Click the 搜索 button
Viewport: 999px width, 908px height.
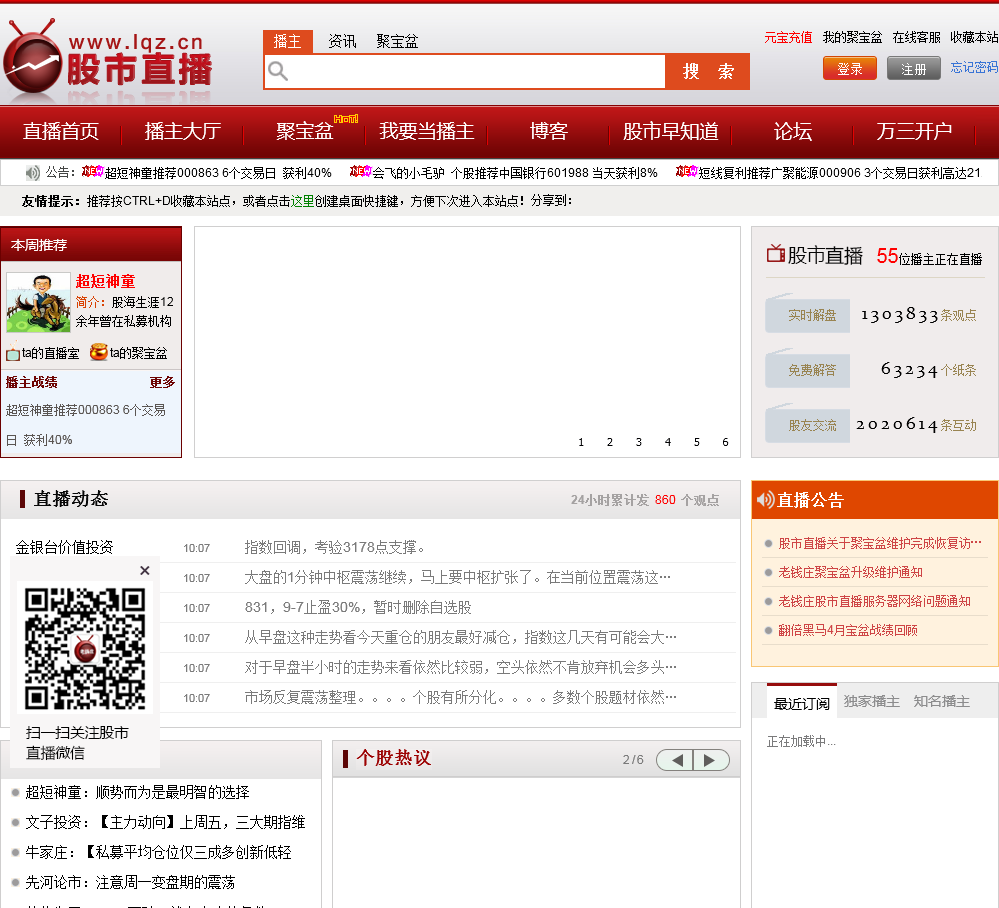click(707, 71)
